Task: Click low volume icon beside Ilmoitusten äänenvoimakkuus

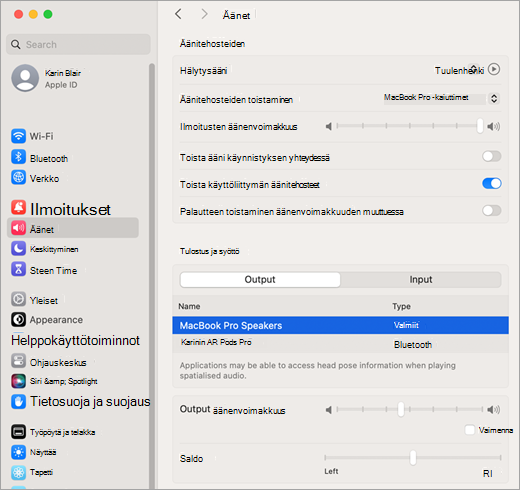Action: (x=329, y=126)
